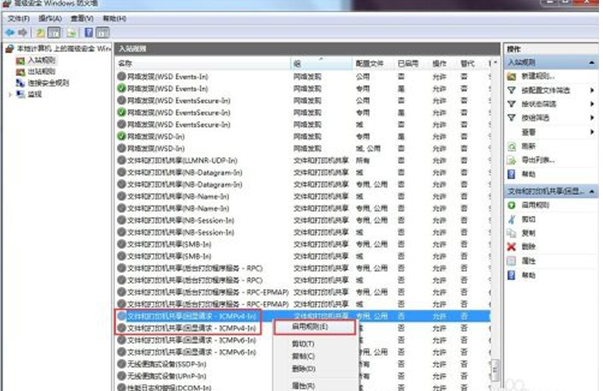Image resolution: width=603 pixels, height=391 pixels.
Task: Select 出站规则 in the console tree
Action: pos(42,72)
